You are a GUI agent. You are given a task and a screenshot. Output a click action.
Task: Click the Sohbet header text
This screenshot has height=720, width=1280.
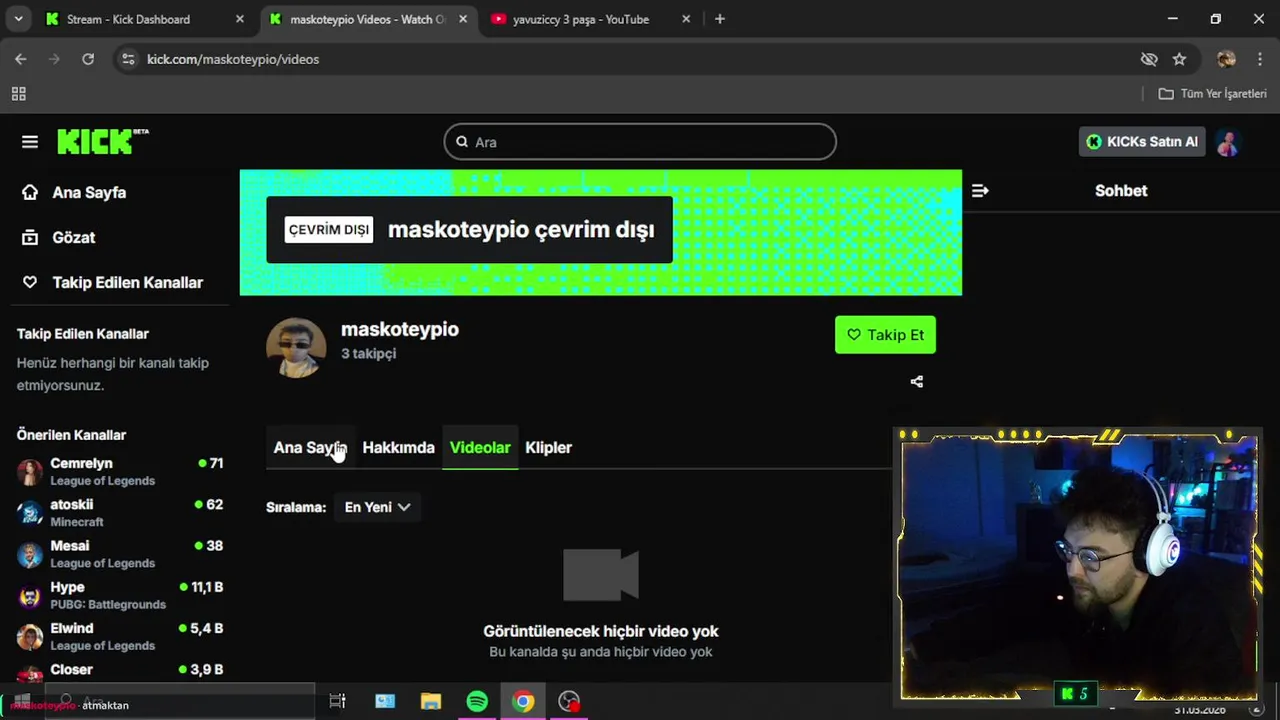[x=1121, y=190]
